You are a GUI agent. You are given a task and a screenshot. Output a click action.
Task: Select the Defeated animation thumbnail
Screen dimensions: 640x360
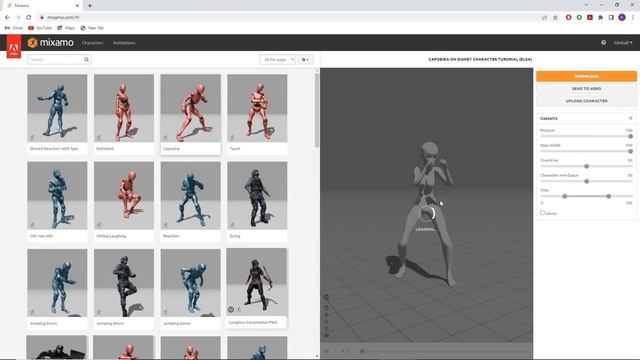(x=124, y=108)
